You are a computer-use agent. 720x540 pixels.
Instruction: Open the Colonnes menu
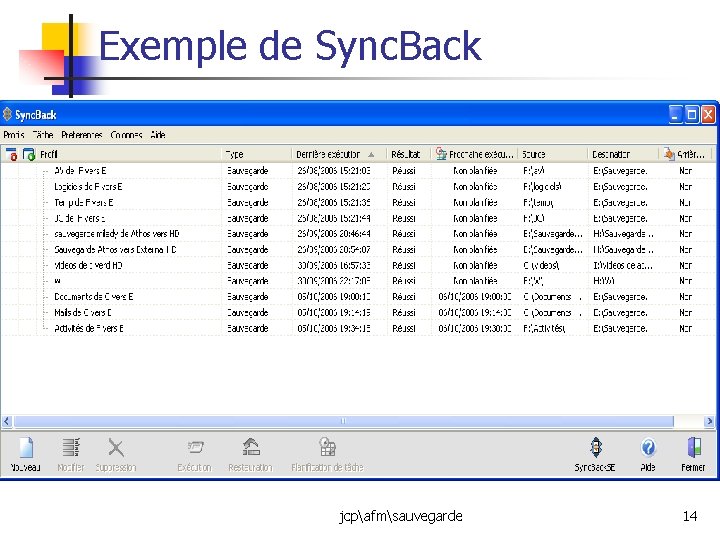126,135
